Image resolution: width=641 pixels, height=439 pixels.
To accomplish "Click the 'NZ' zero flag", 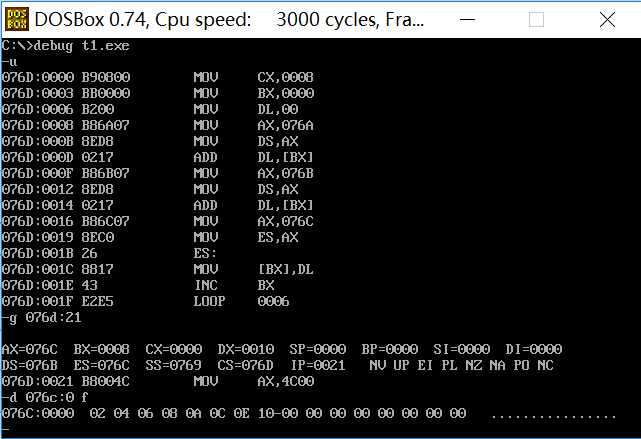I will [473, 365].
